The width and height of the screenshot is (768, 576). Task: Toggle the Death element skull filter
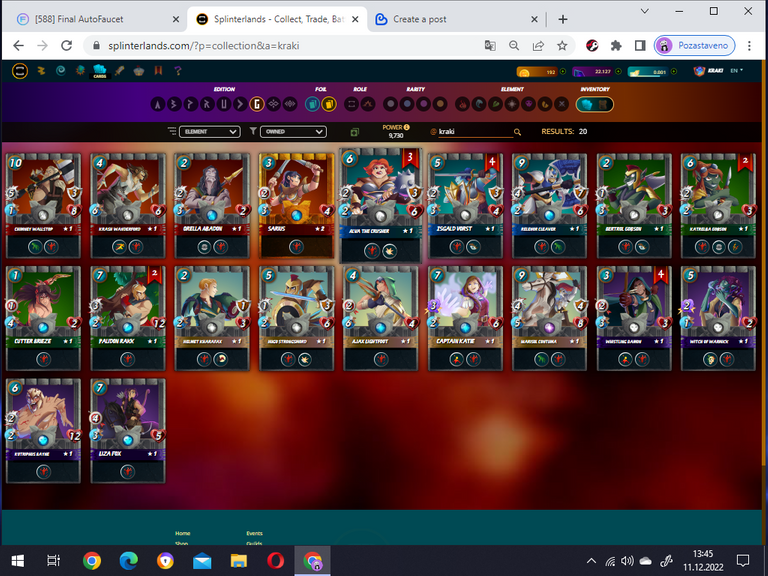point(528,104)
